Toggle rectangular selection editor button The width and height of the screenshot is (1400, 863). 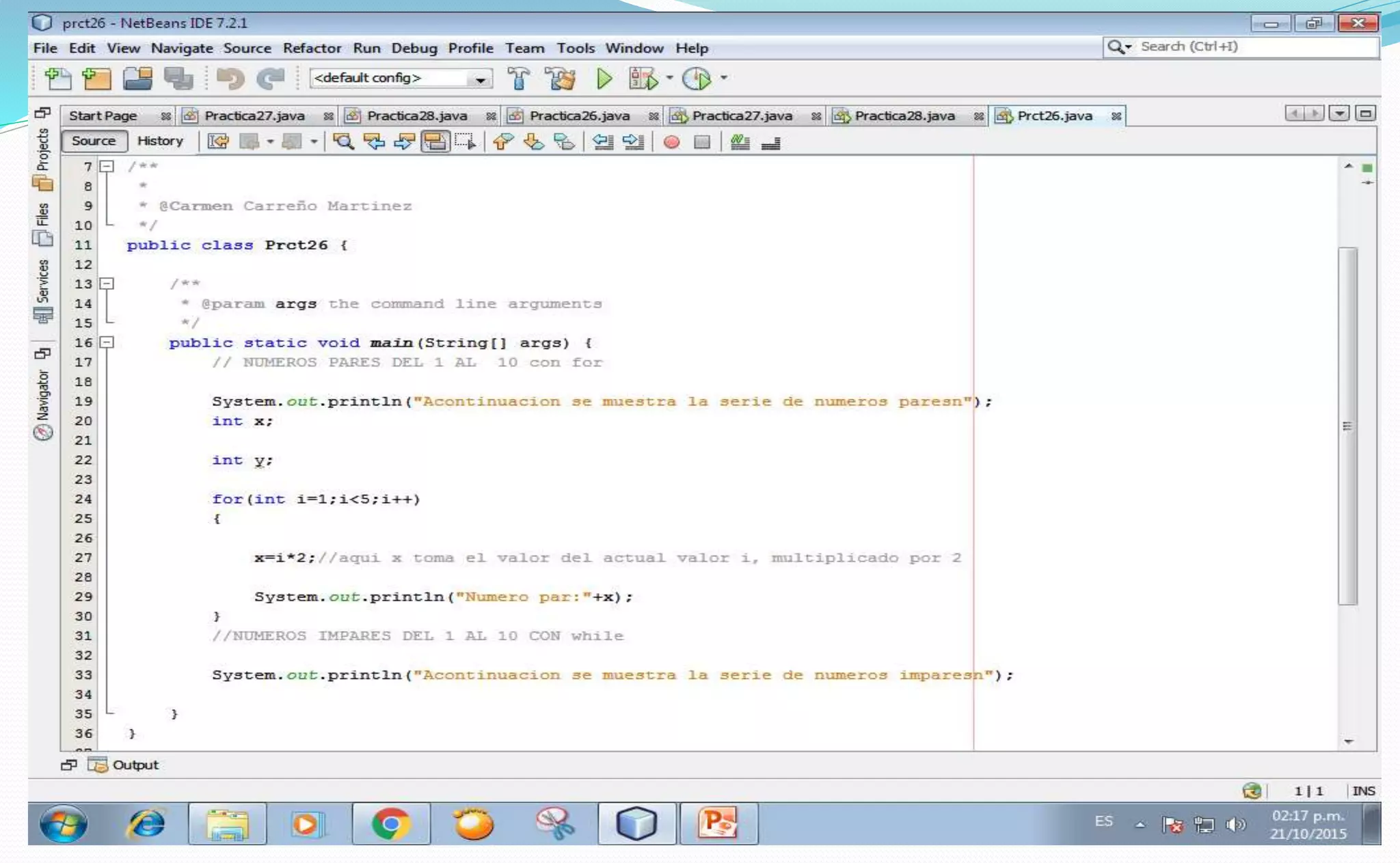point(466,142)
